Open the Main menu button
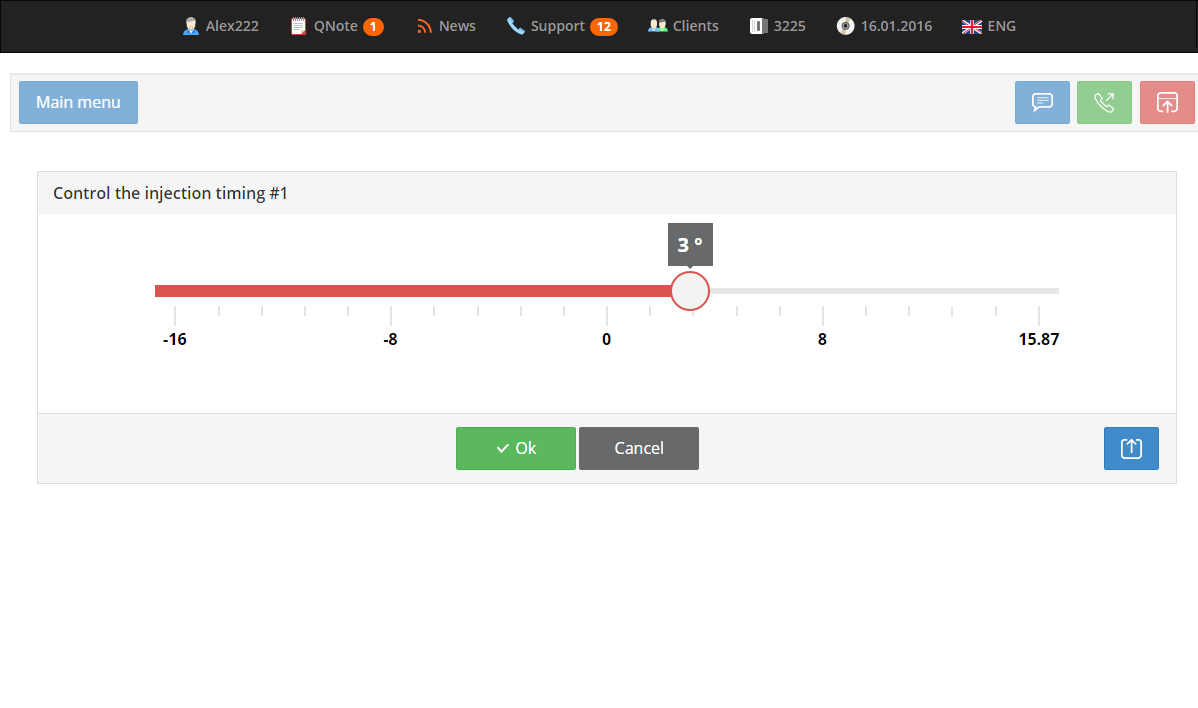 78,102
